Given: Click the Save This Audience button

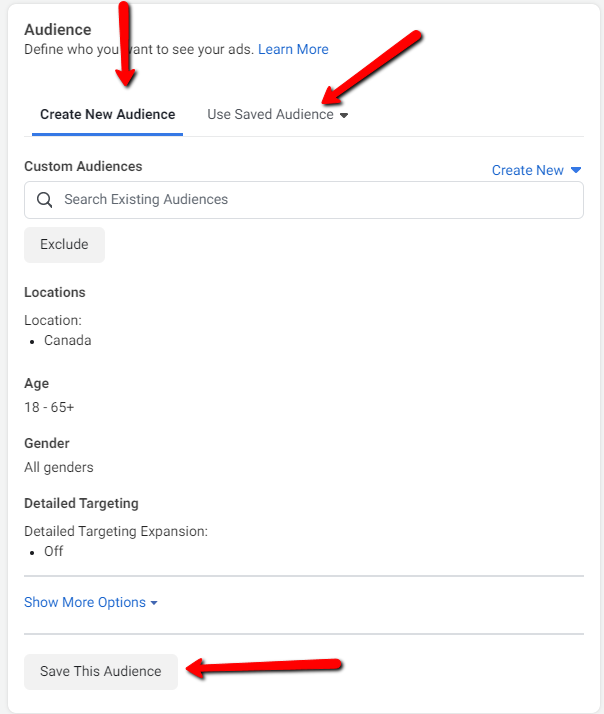Looking at the screenshot, I should click(x=100, y=672).
